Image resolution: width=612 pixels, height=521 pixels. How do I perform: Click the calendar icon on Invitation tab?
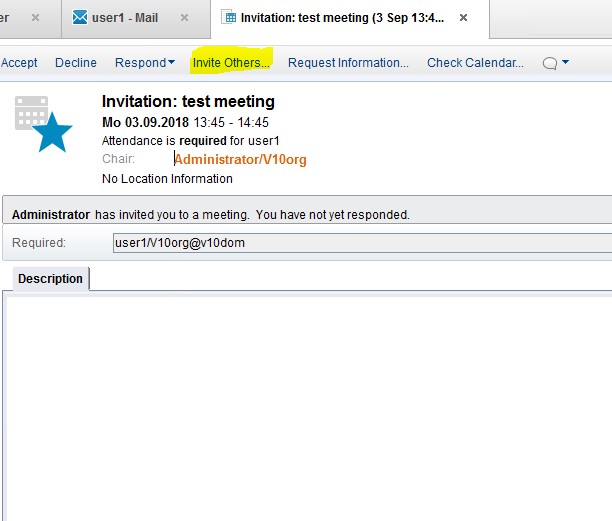(229, 18)
